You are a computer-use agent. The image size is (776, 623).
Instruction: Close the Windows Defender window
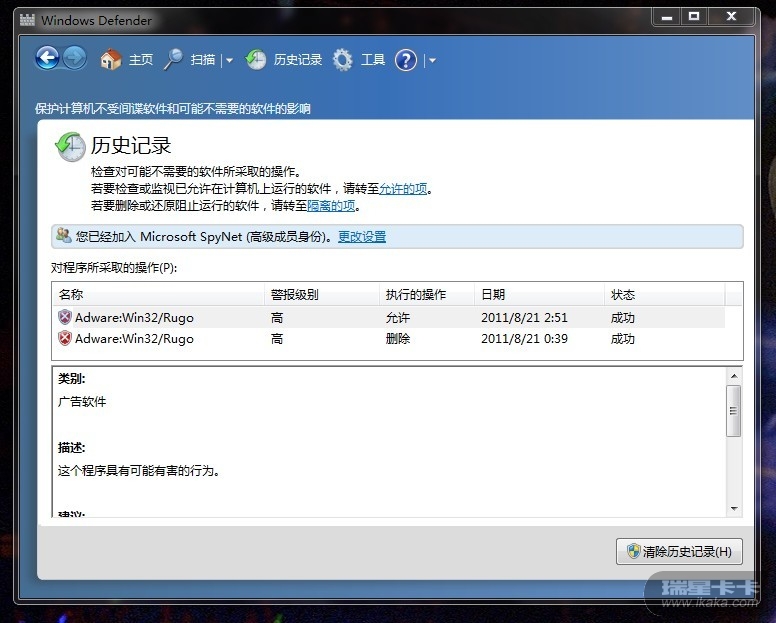[731, 17]
